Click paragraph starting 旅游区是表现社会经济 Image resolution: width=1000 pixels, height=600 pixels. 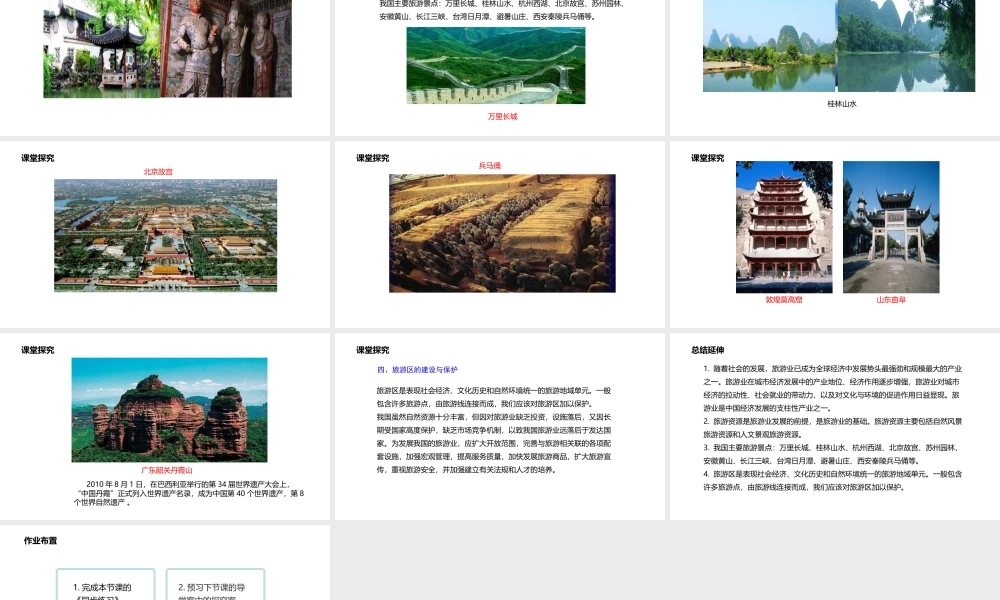(x=494, y=397)
